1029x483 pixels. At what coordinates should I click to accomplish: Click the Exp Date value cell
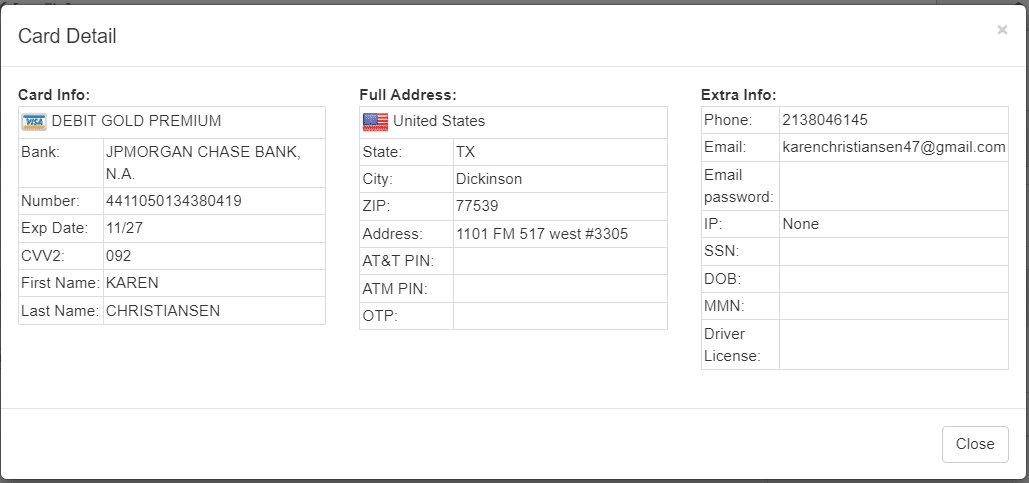point(213,228)
